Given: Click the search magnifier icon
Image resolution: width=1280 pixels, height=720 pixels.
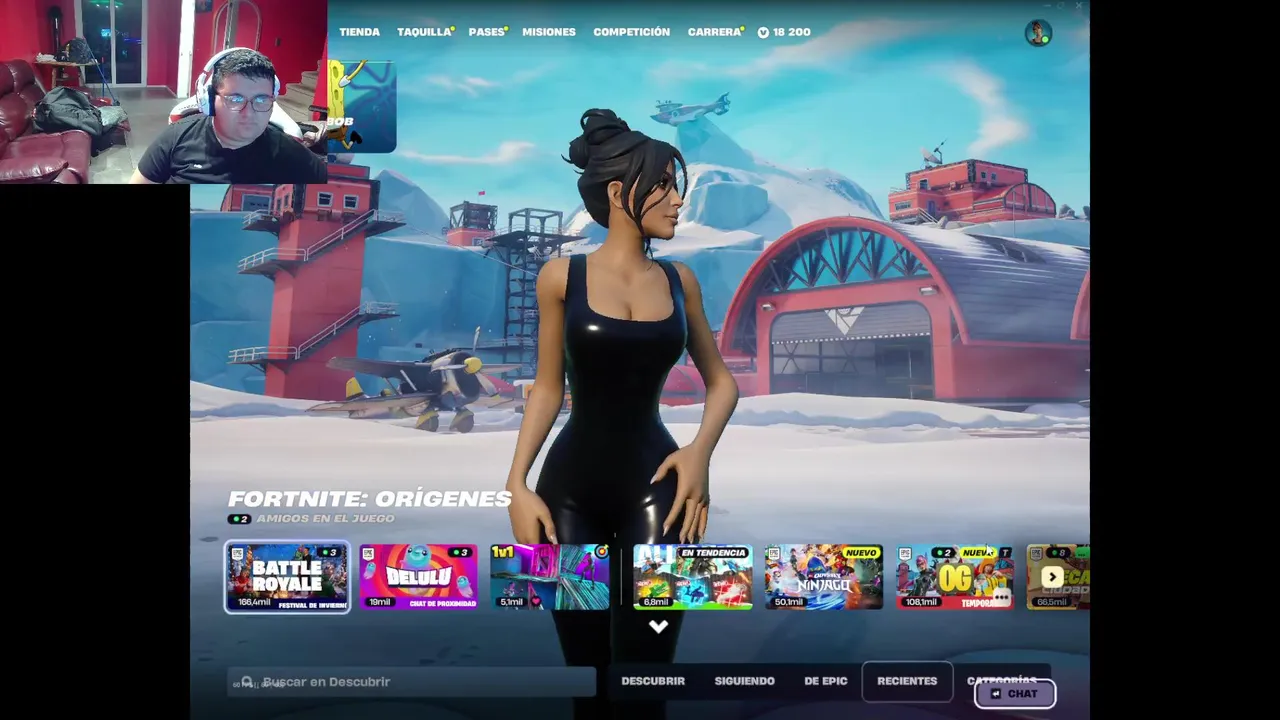Looking at the screenshot, I should click(x=247, y=682).
